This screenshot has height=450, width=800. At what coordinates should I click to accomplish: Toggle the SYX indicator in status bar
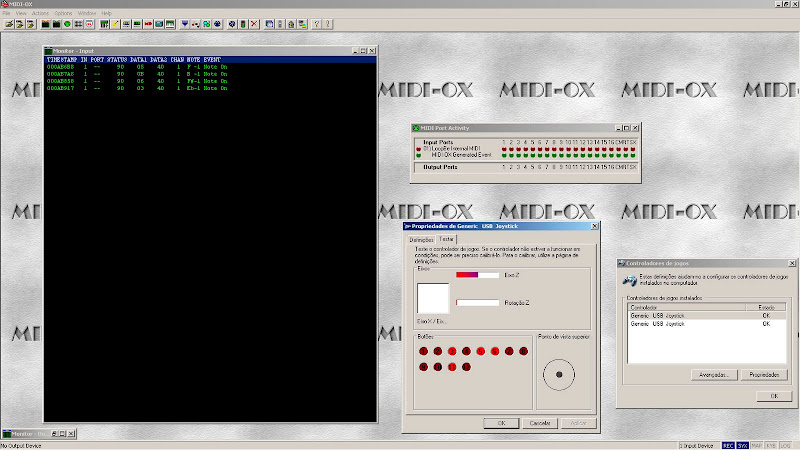(742, 446)
